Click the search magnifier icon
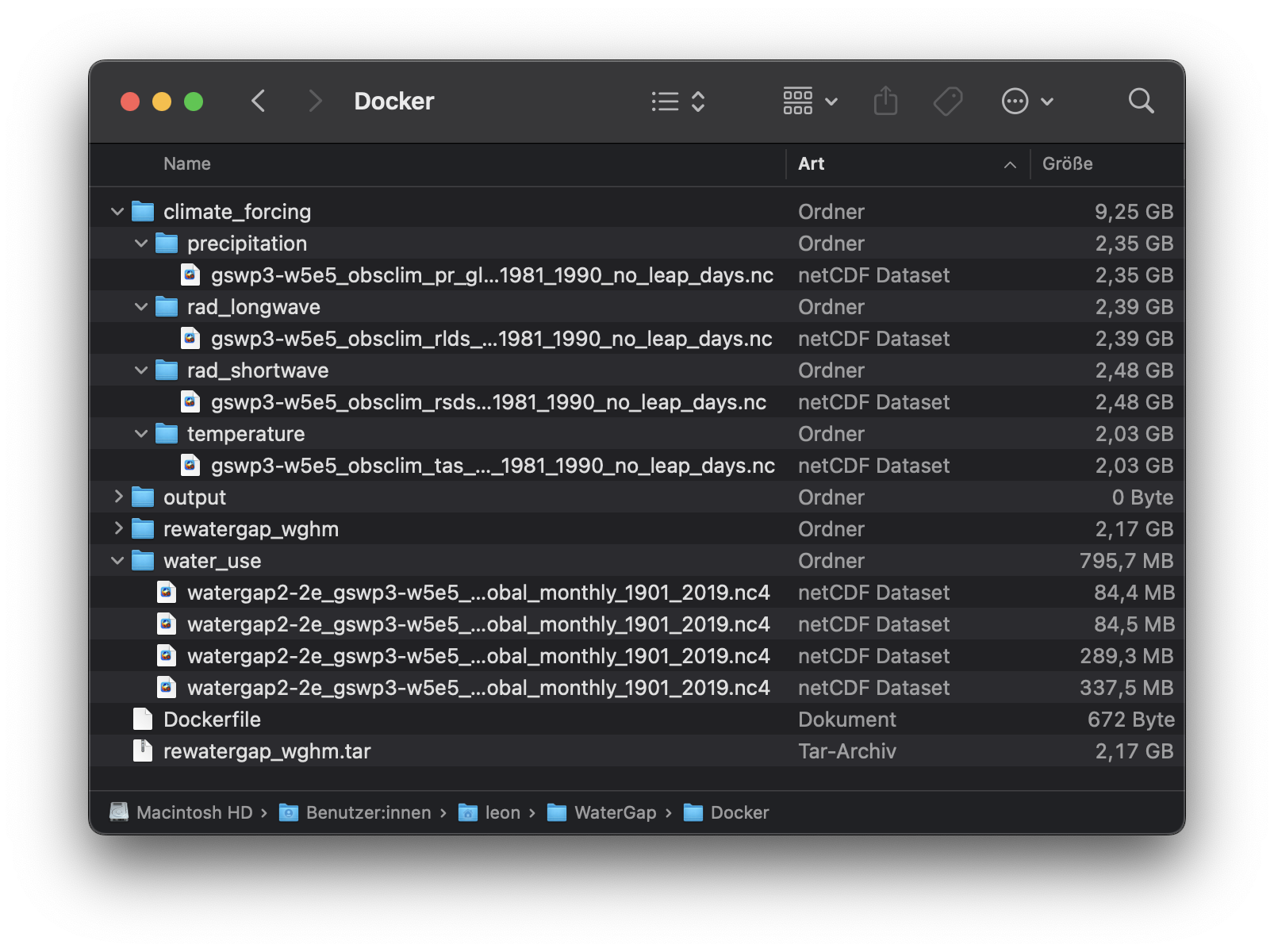 point(1141,101)
